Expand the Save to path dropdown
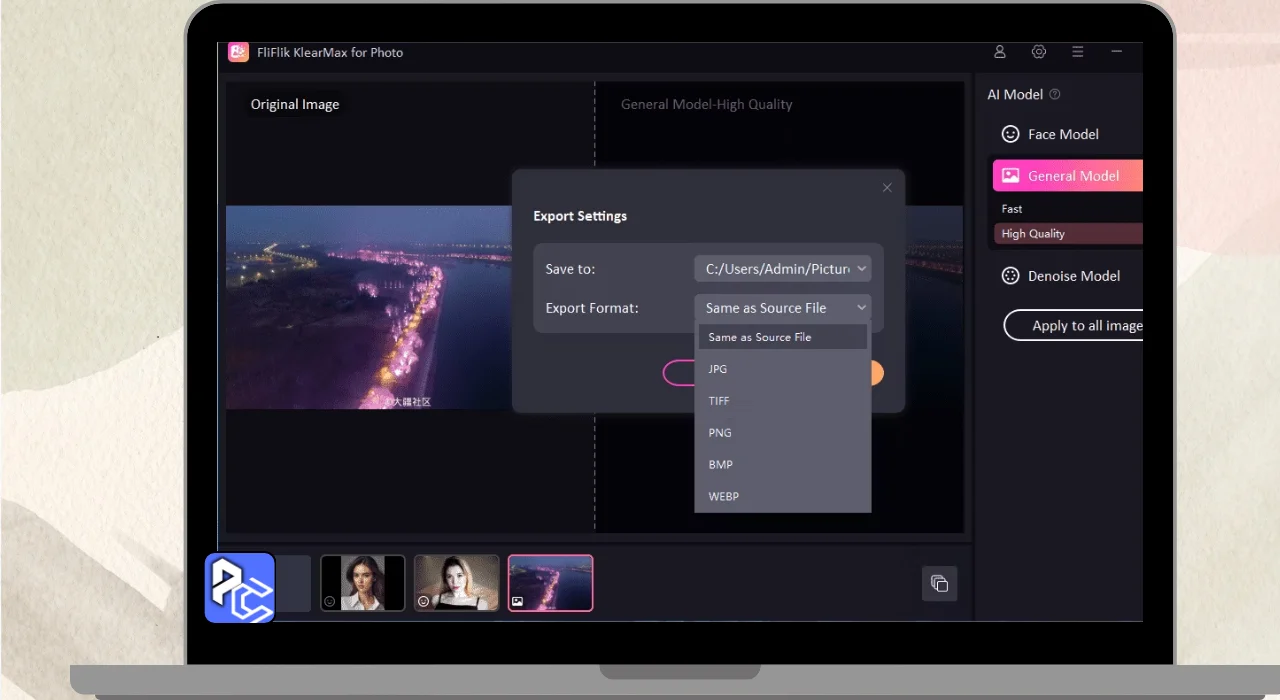Image resolution: width=1280 pixels, height=700 pixels. coord(782,269)
